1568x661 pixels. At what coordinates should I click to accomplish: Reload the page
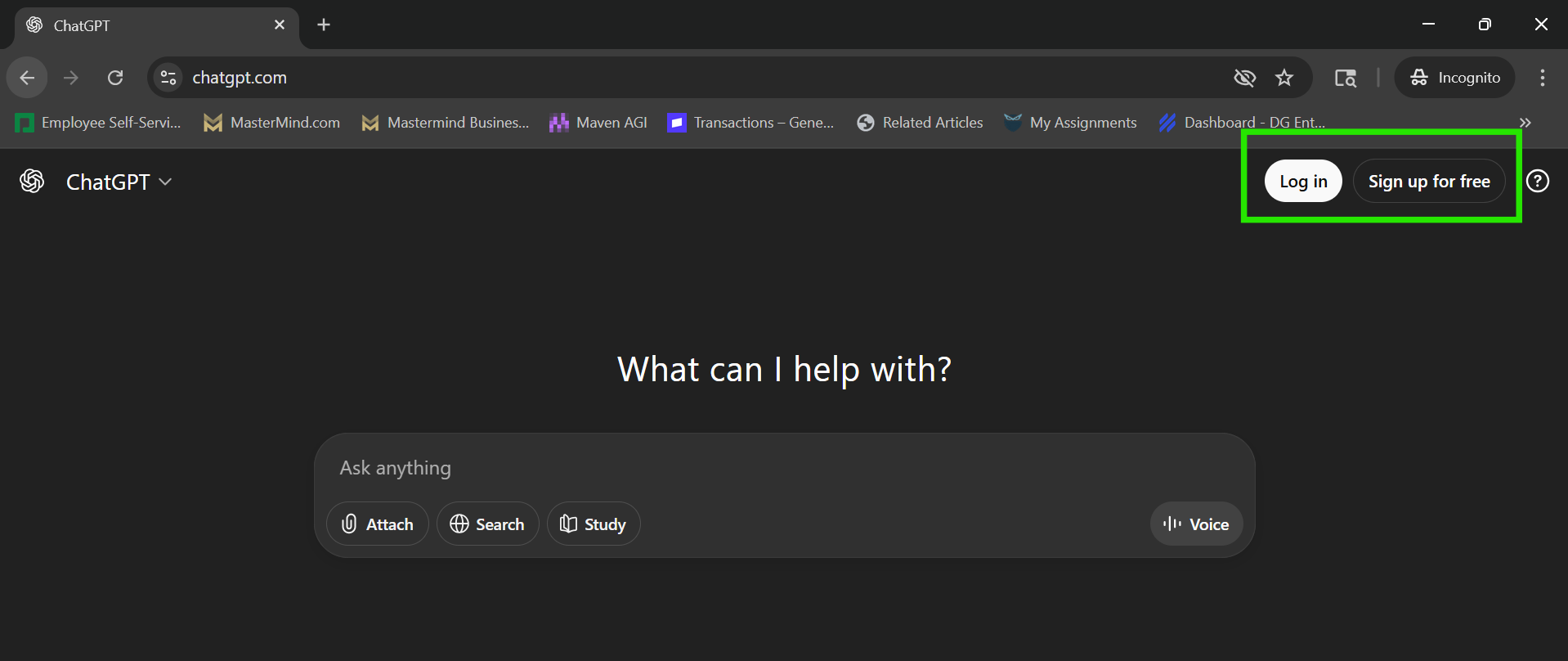coord(115,78)
